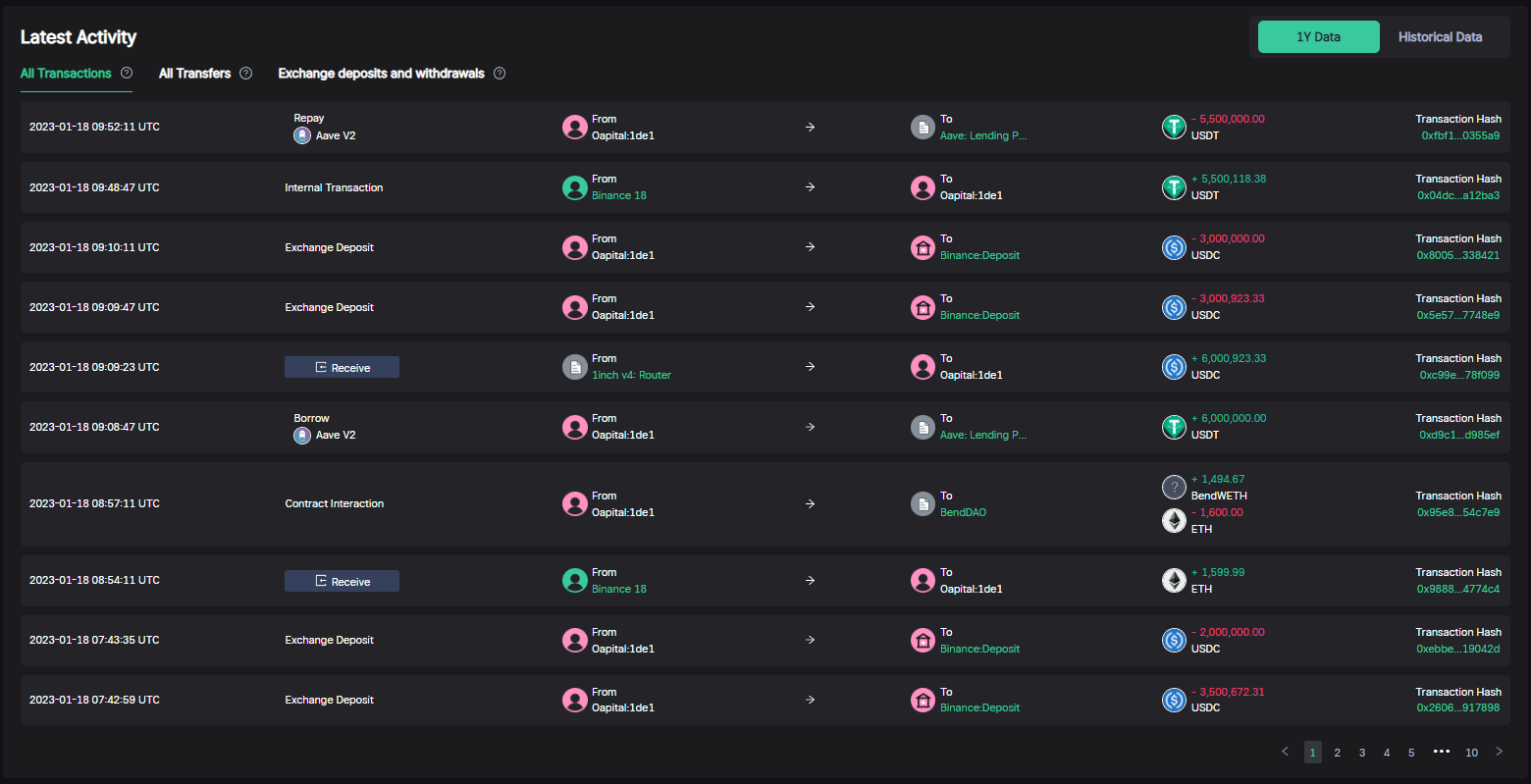Switch to 1Y Data view
Screen dimensions: 1531x784
tap(1318, 37)
